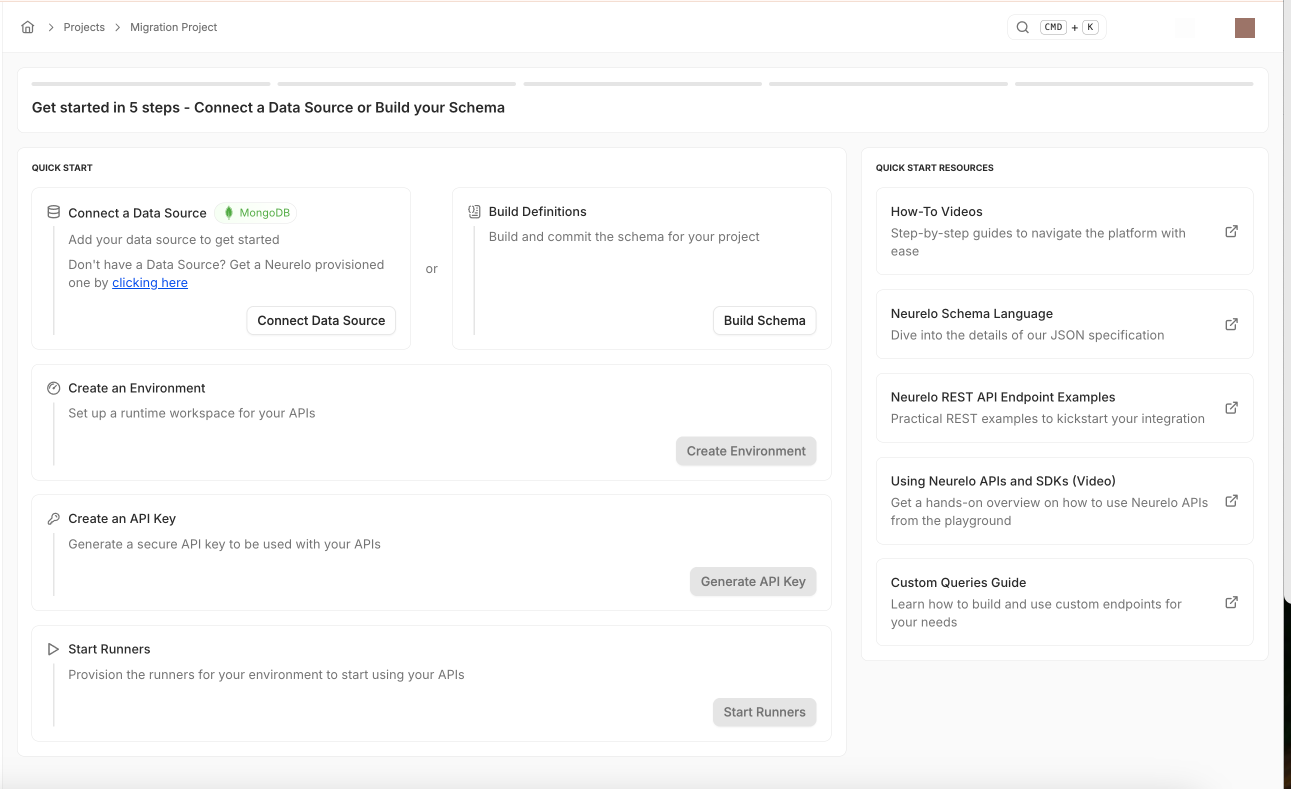The height and width of the screenshot is (789, 1291).
Task: Click the Start Runners button
Action: click(x=764, y=712)
